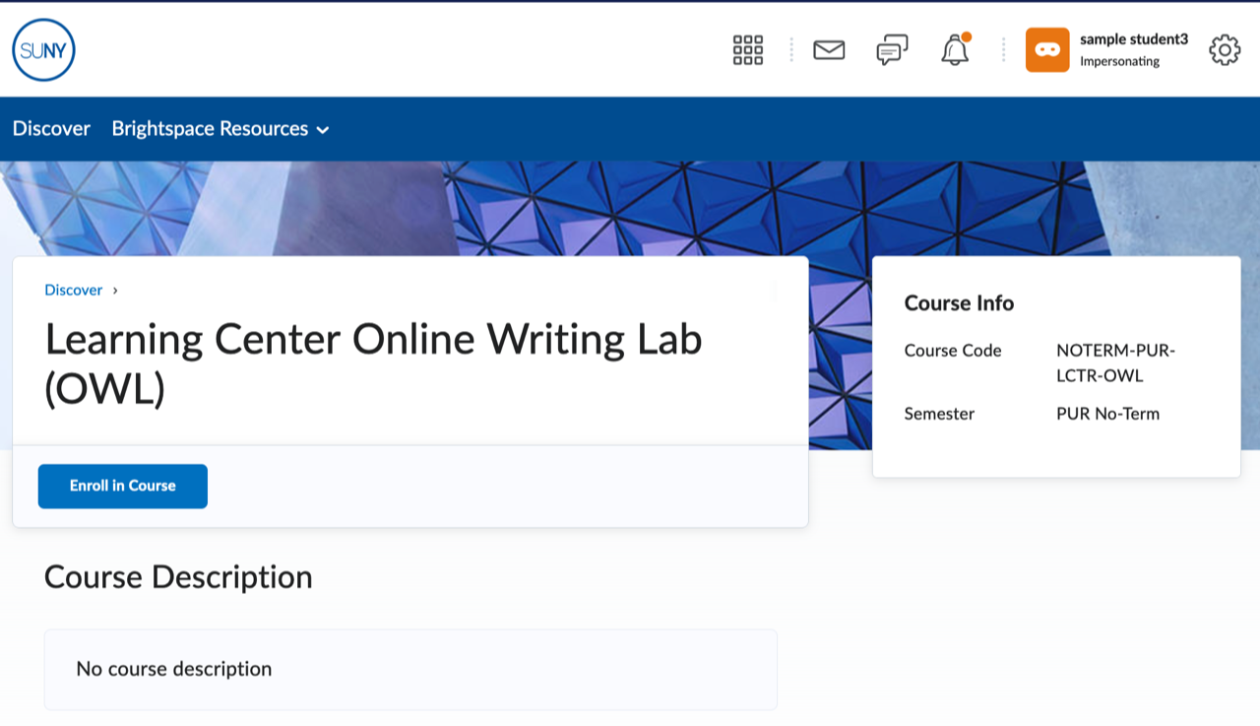Select the Course Info panel

point(958,303)
